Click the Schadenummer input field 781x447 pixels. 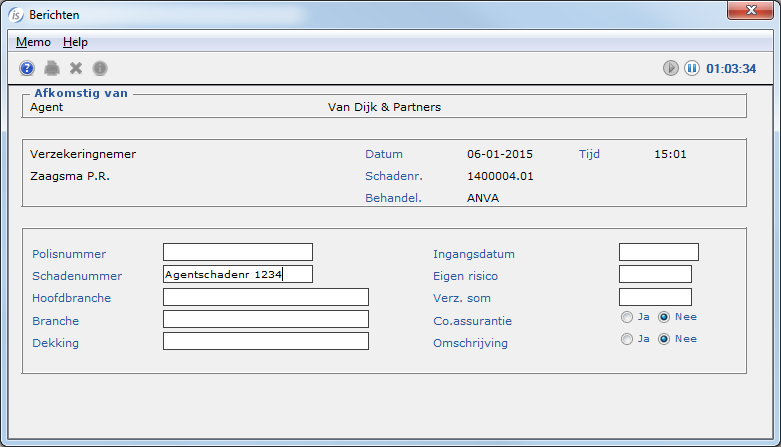coord(238,274)
